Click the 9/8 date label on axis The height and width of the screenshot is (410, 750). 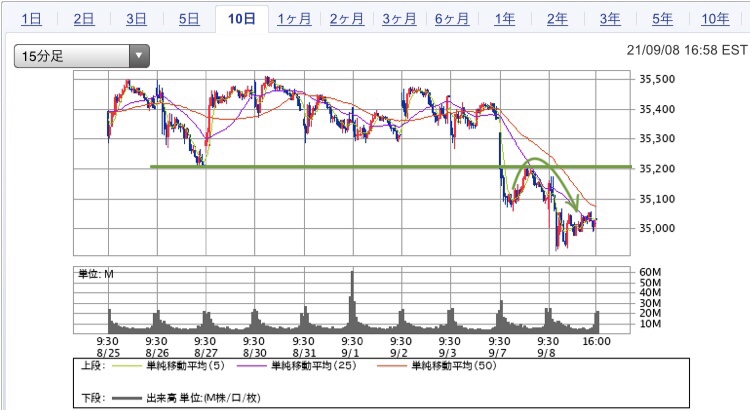pos(547,353)
